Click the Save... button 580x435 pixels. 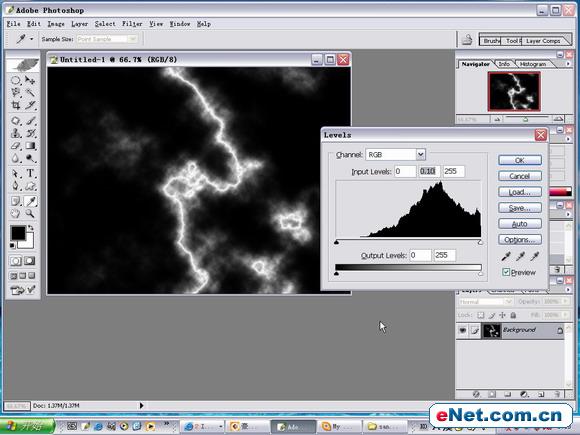[x=520, y=208]
